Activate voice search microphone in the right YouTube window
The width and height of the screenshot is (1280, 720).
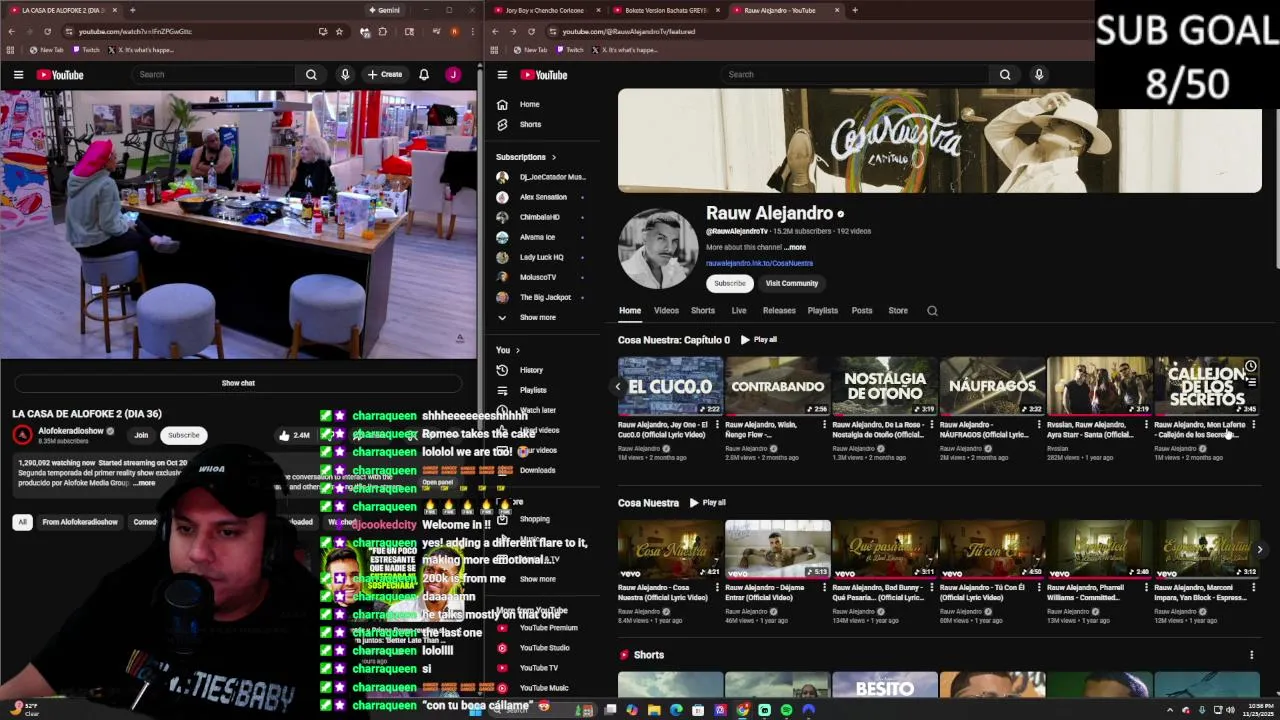pos(1039,75)
